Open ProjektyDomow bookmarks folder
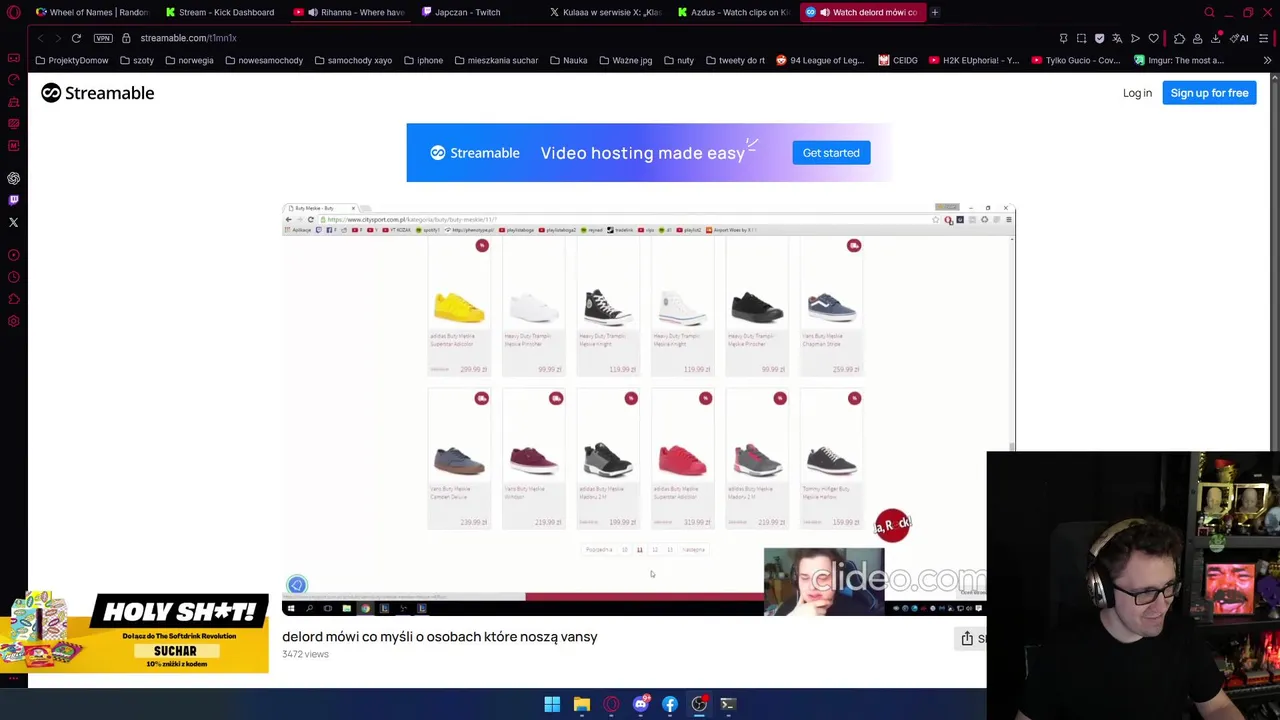The height and width of the screenshot is (720, 1280). [71, 60]
